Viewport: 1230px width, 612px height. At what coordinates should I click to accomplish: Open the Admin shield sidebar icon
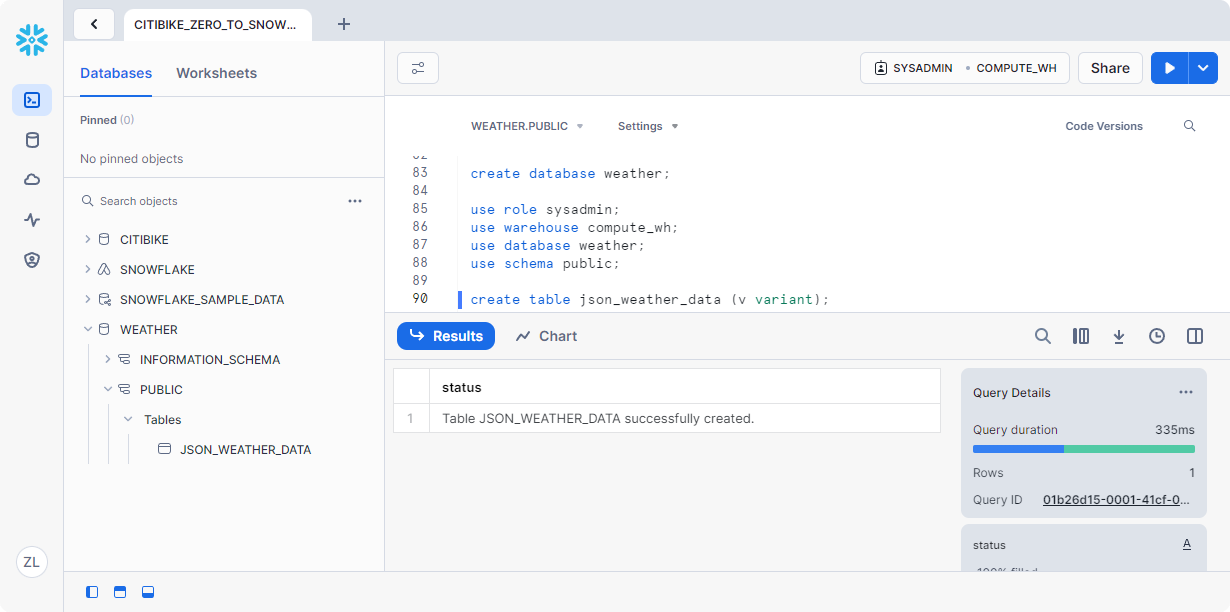click(32, 260)
